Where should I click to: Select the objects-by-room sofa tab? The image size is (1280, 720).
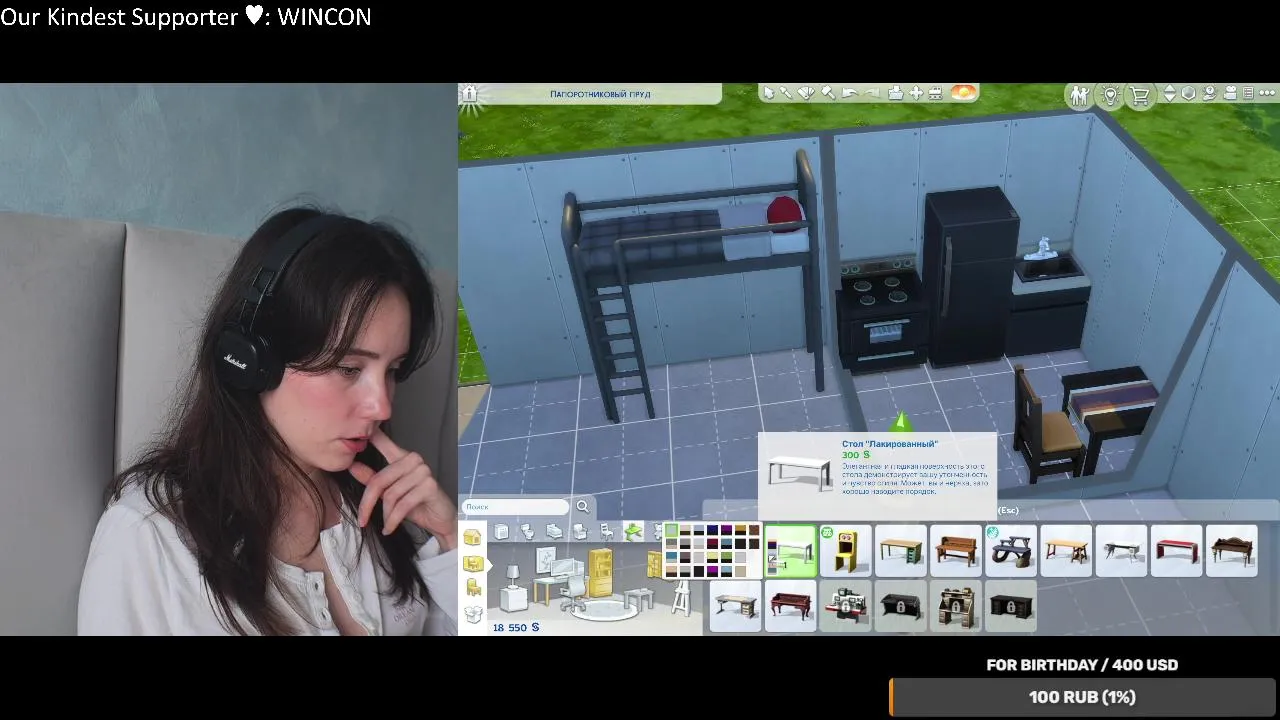coord(473,564)
